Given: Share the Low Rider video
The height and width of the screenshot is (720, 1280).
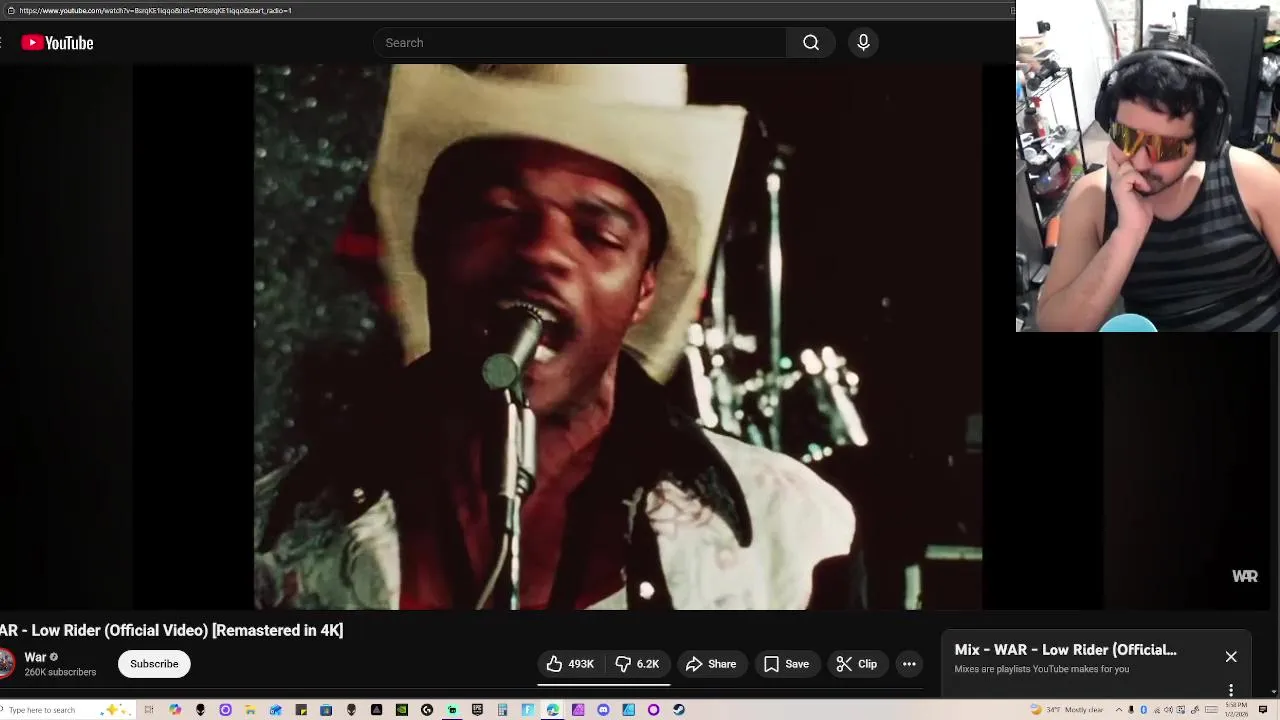Looking at the screenshot, I should coord(711,664).
